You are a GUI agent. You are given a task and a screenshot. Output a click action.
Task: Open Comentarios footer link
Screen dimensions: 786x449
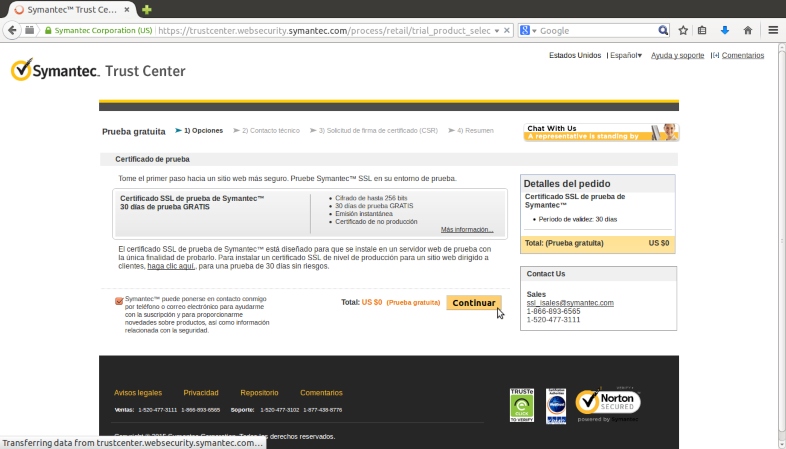(321, 393)
